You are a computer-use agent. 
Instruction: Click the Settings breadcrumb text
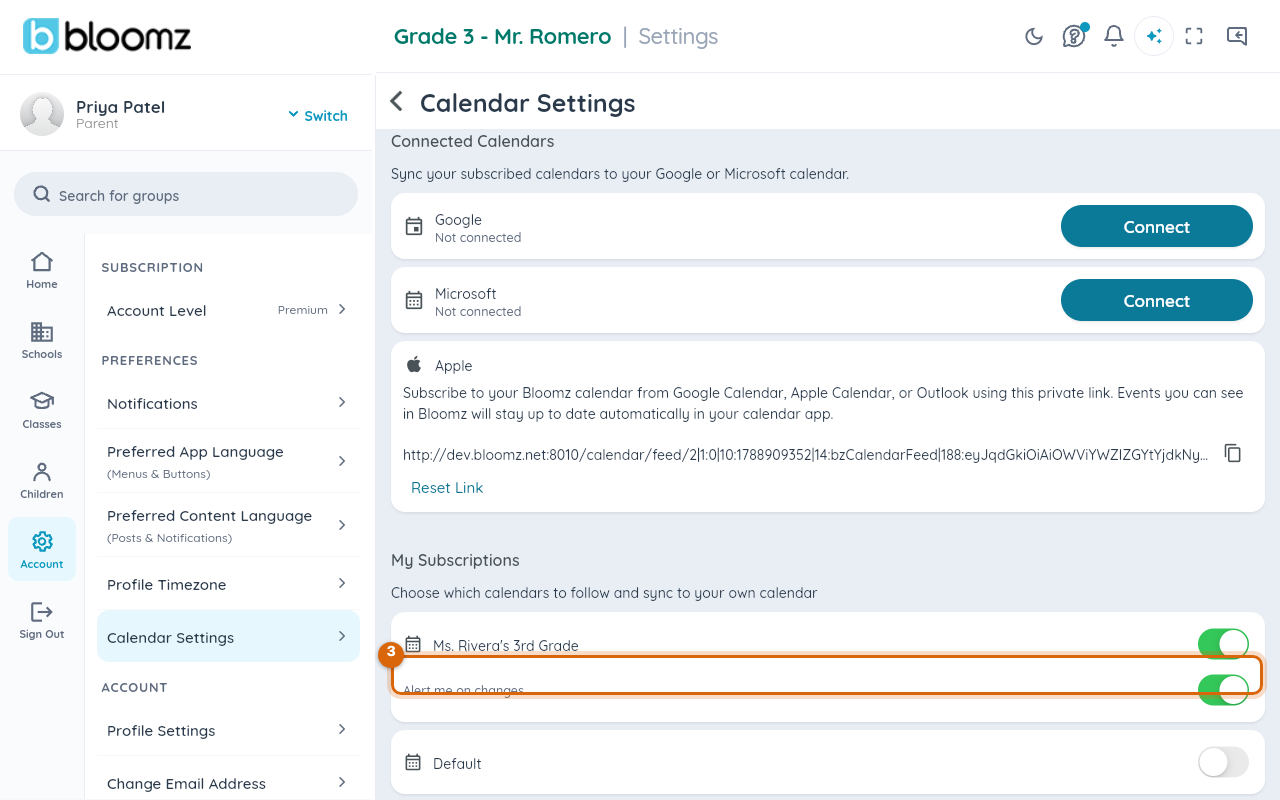tap(678, 36)
